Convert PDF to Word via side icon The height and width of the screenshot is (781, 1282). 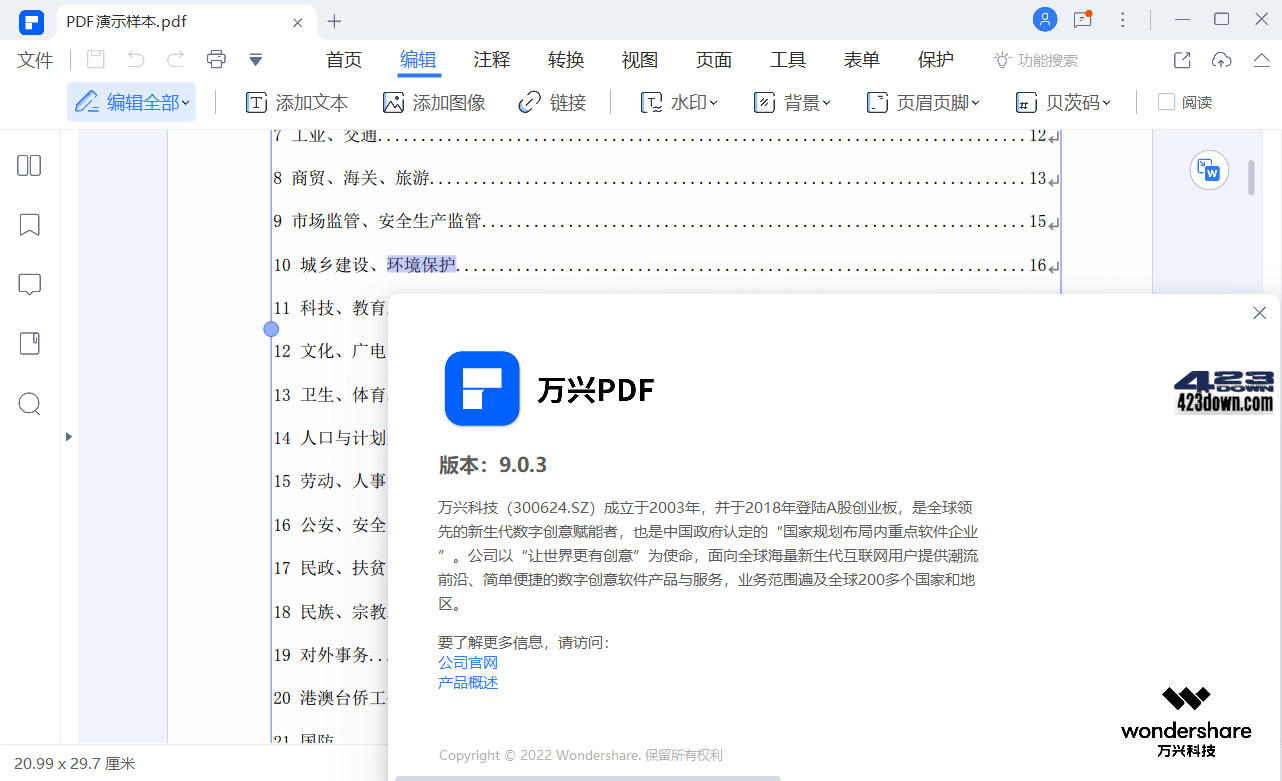pyautogui.click(x=1209, y=170)
